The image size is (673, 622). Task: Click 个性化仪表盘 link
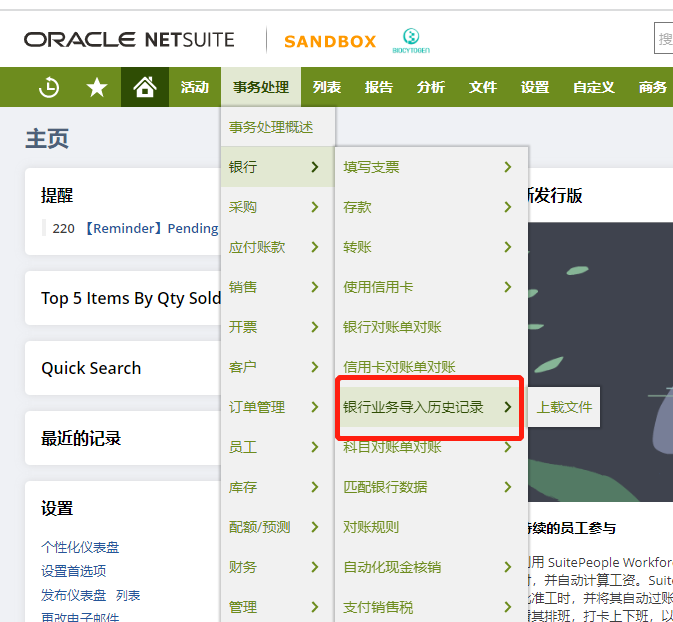80,547
